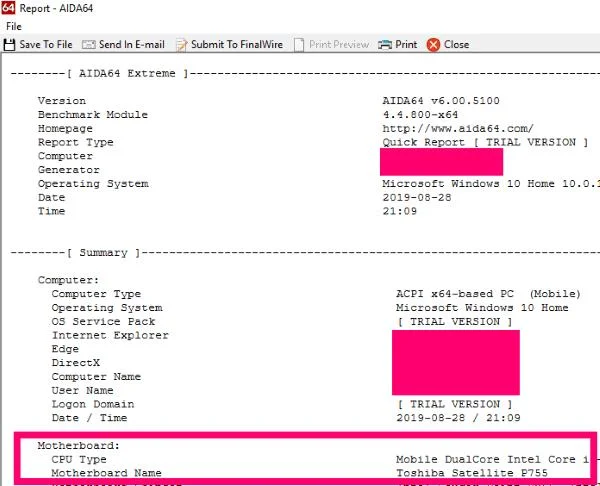
Task: Open the File menu
Action: (14, 26)
